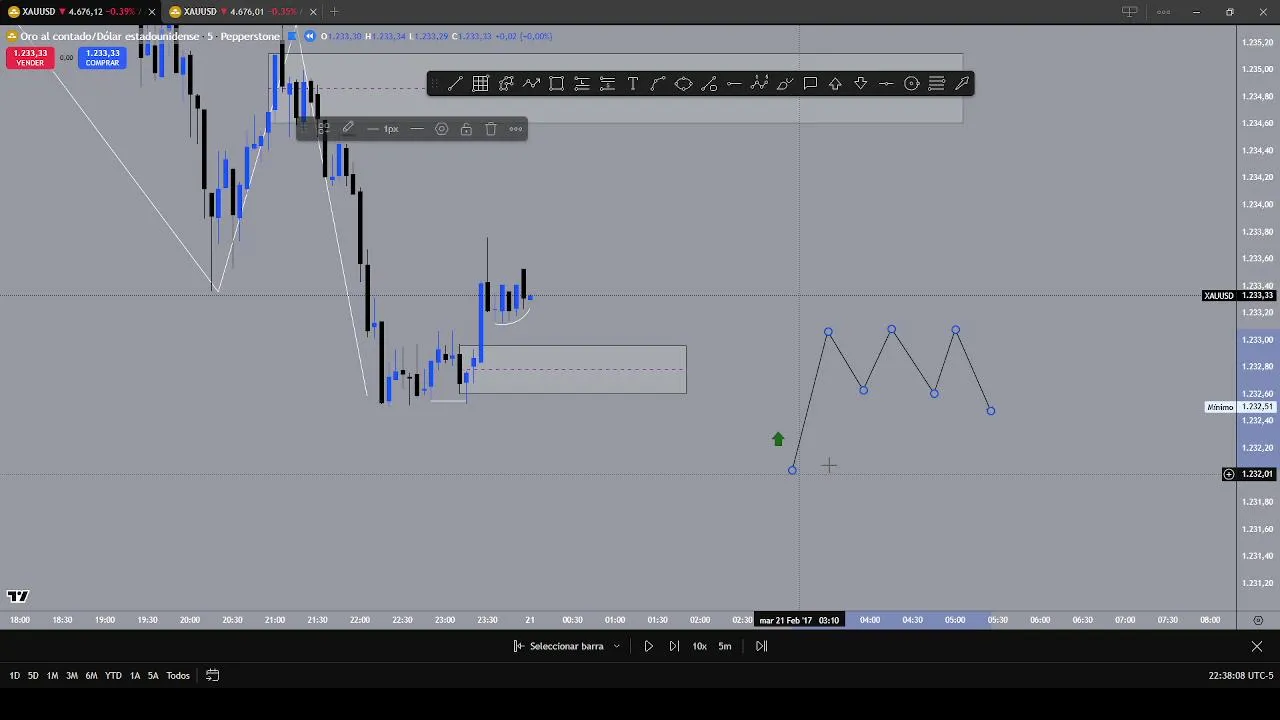Jump to real-time in replay

(x=761, y=646)
